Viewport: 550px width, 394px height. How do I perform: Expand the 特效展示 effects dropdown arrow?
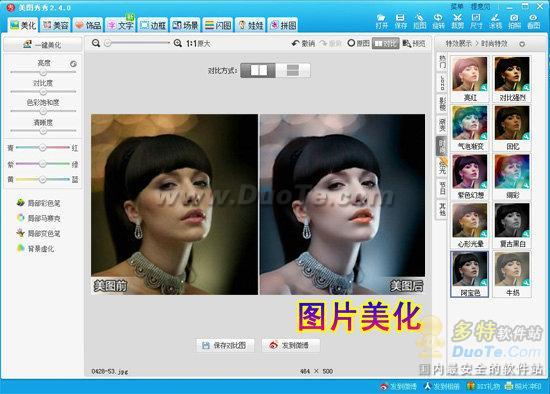(522, 44)
